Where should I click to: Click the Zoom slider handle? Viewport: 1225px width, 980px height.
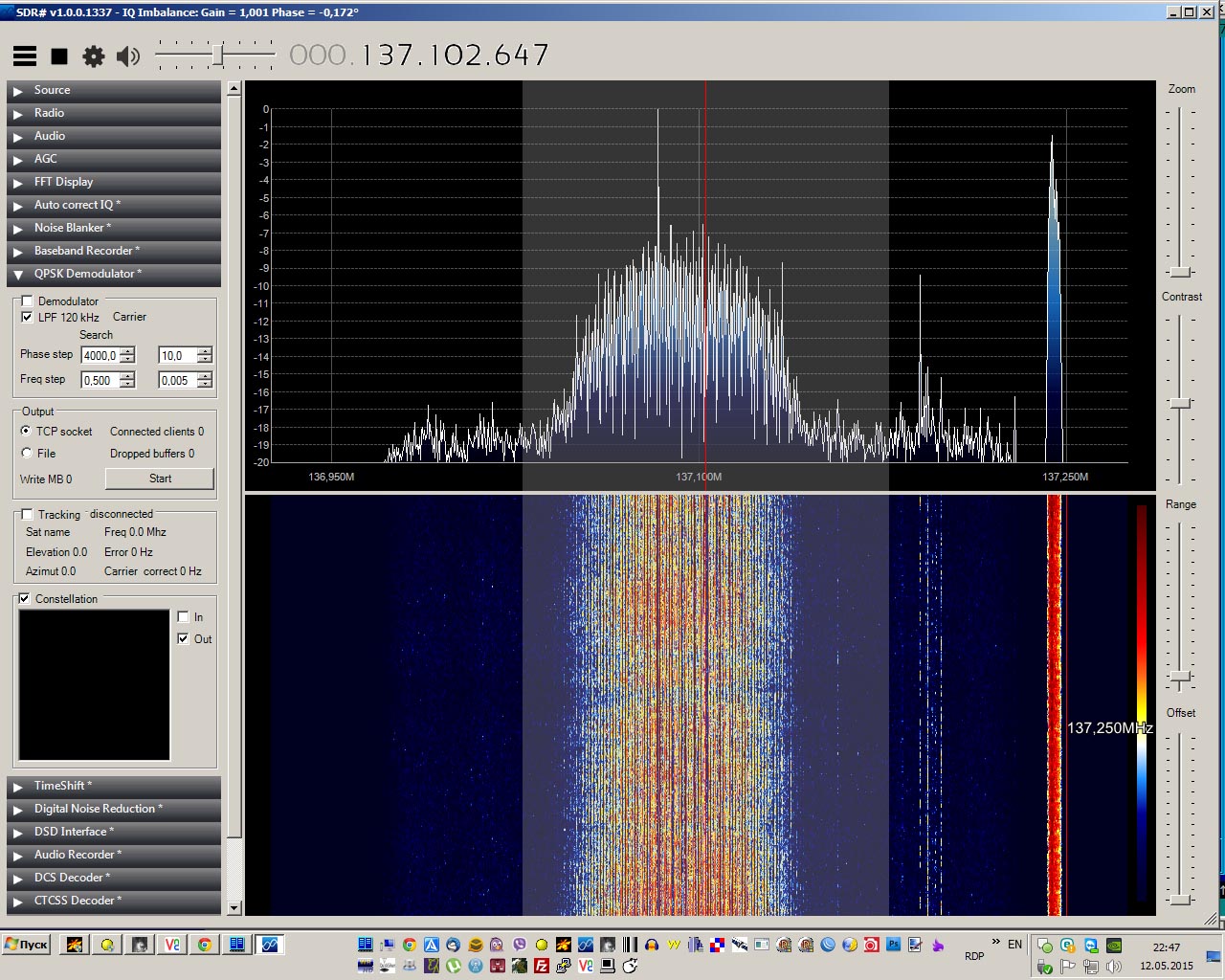point(1181,272)
